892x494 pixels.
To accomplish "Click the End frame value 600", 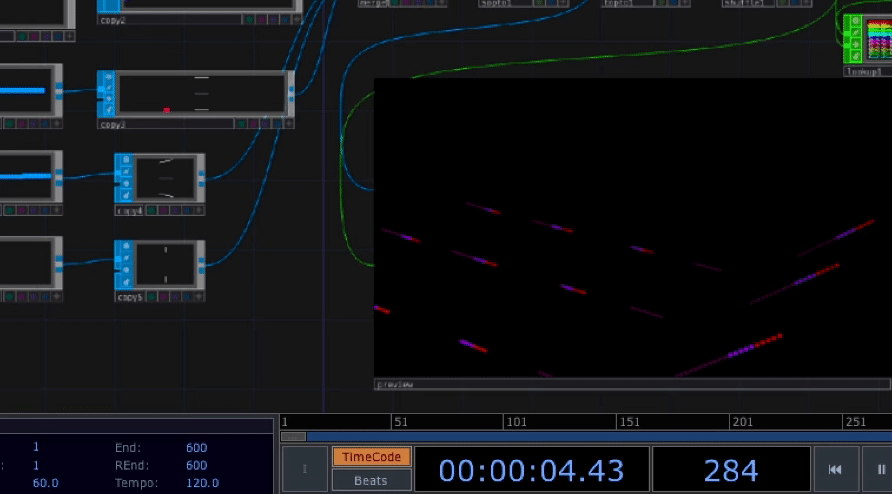I will [x=196, y=447].
